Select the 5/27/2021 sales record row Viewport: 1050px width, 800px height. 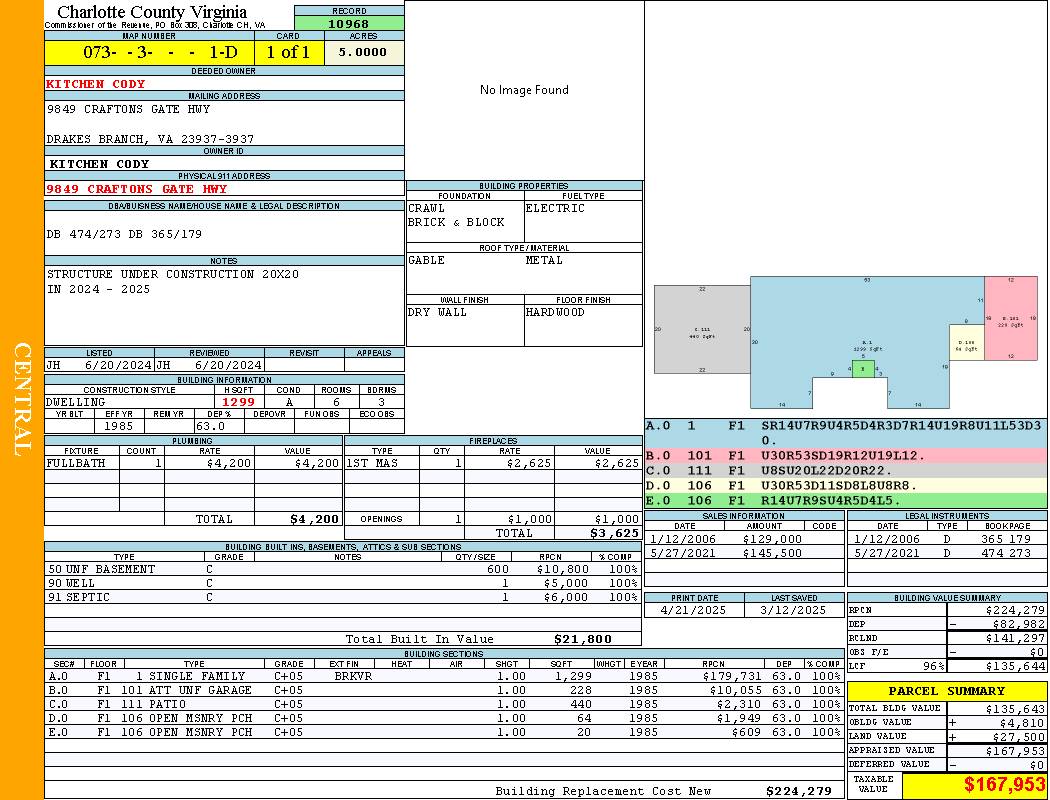click(744, 553)
